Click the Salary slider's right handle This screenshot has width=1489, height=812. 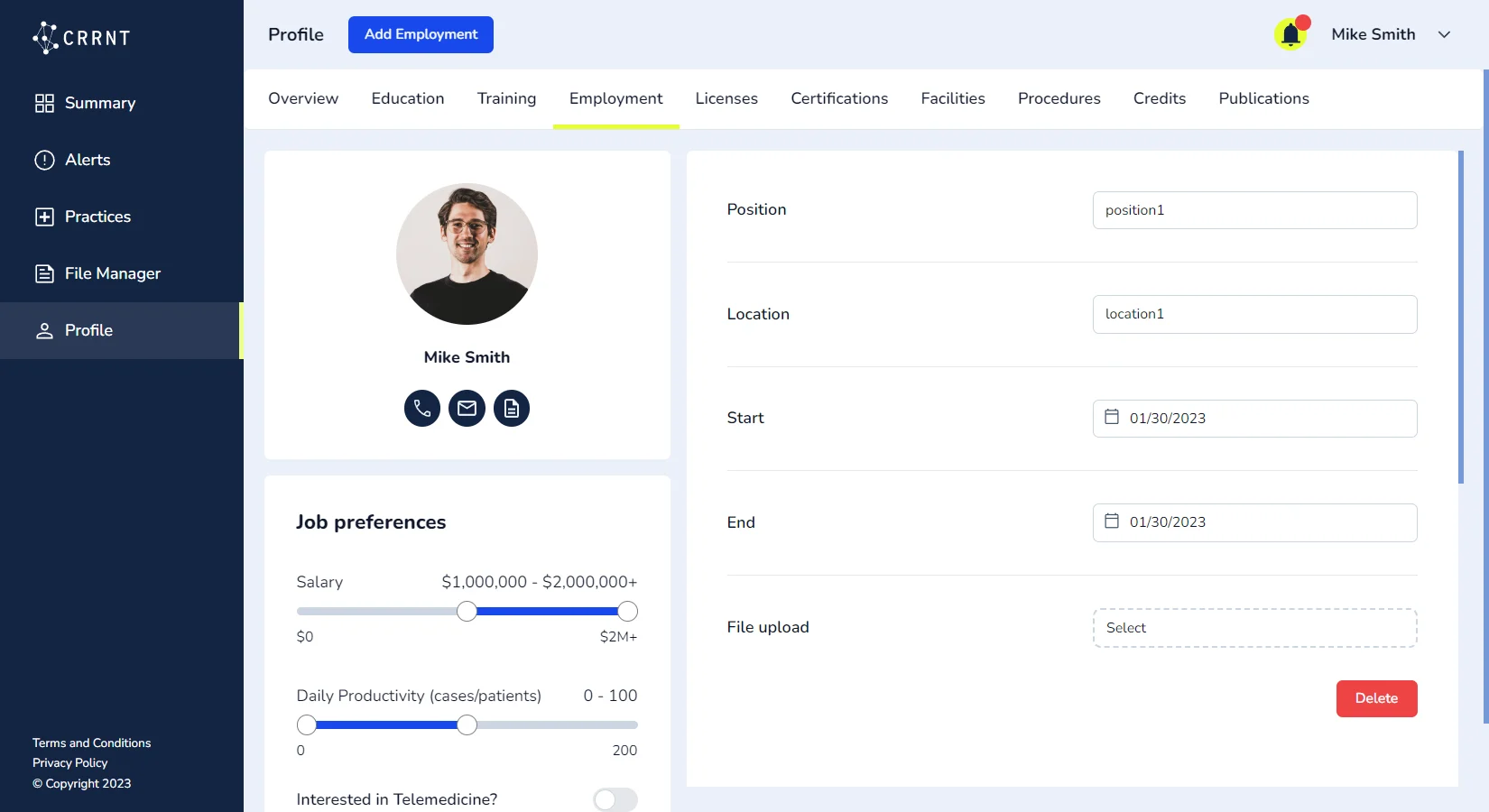(x=627, y=612)
